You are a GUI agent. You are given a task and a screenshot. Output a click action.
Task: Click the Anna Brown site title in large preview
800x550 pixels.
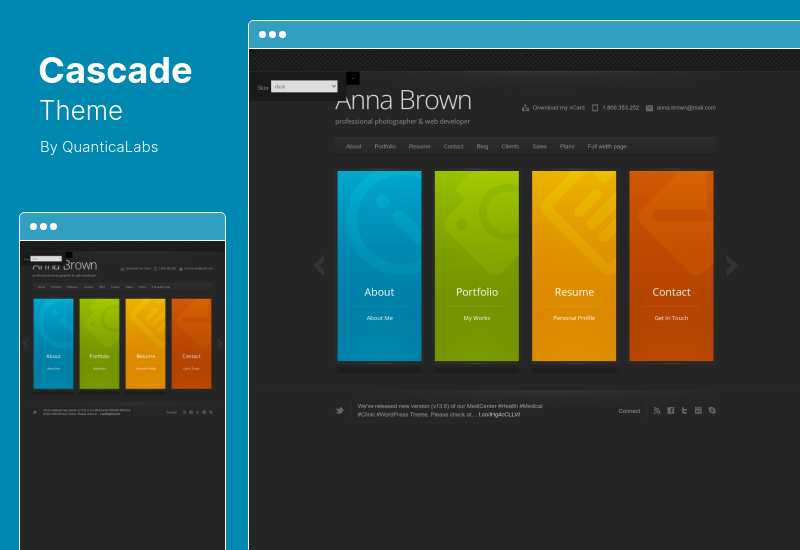(x=403, y=100)
